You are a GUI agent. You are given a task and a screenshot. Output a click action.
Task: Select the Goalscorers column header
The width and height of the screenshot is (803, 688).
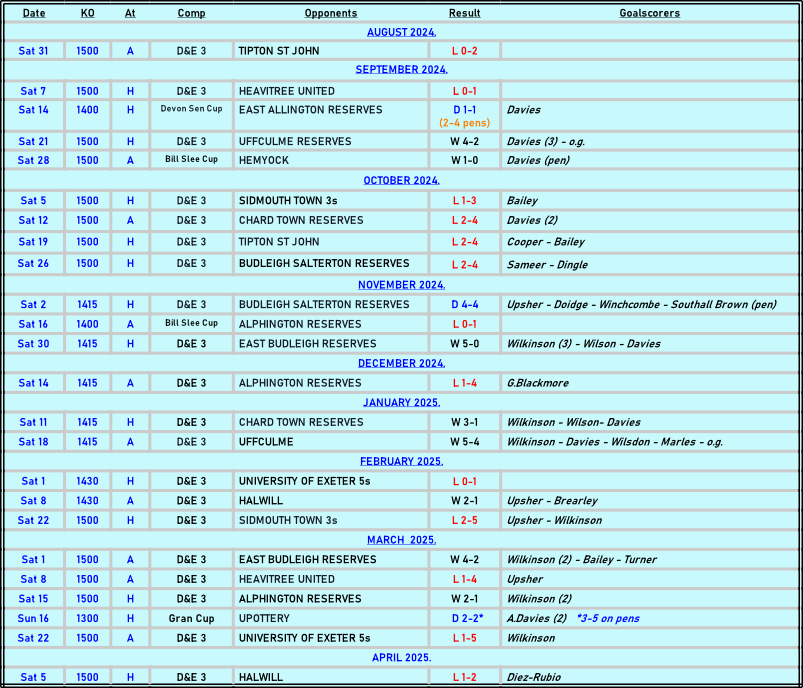coord(649,13)
